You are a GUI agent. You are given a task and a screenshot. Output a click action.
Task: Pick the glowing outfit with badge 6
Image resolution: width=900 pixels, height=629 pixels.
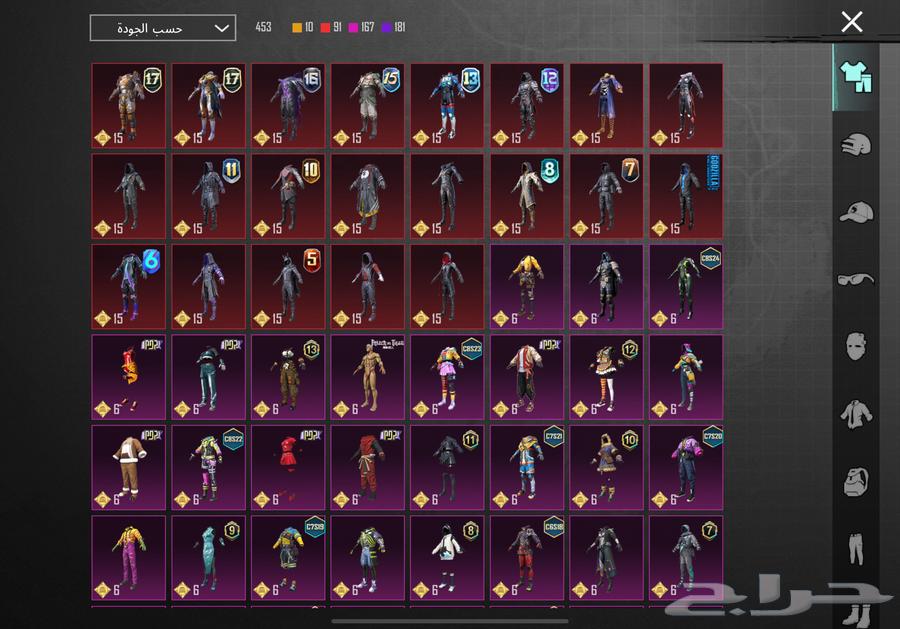[129, 286]
